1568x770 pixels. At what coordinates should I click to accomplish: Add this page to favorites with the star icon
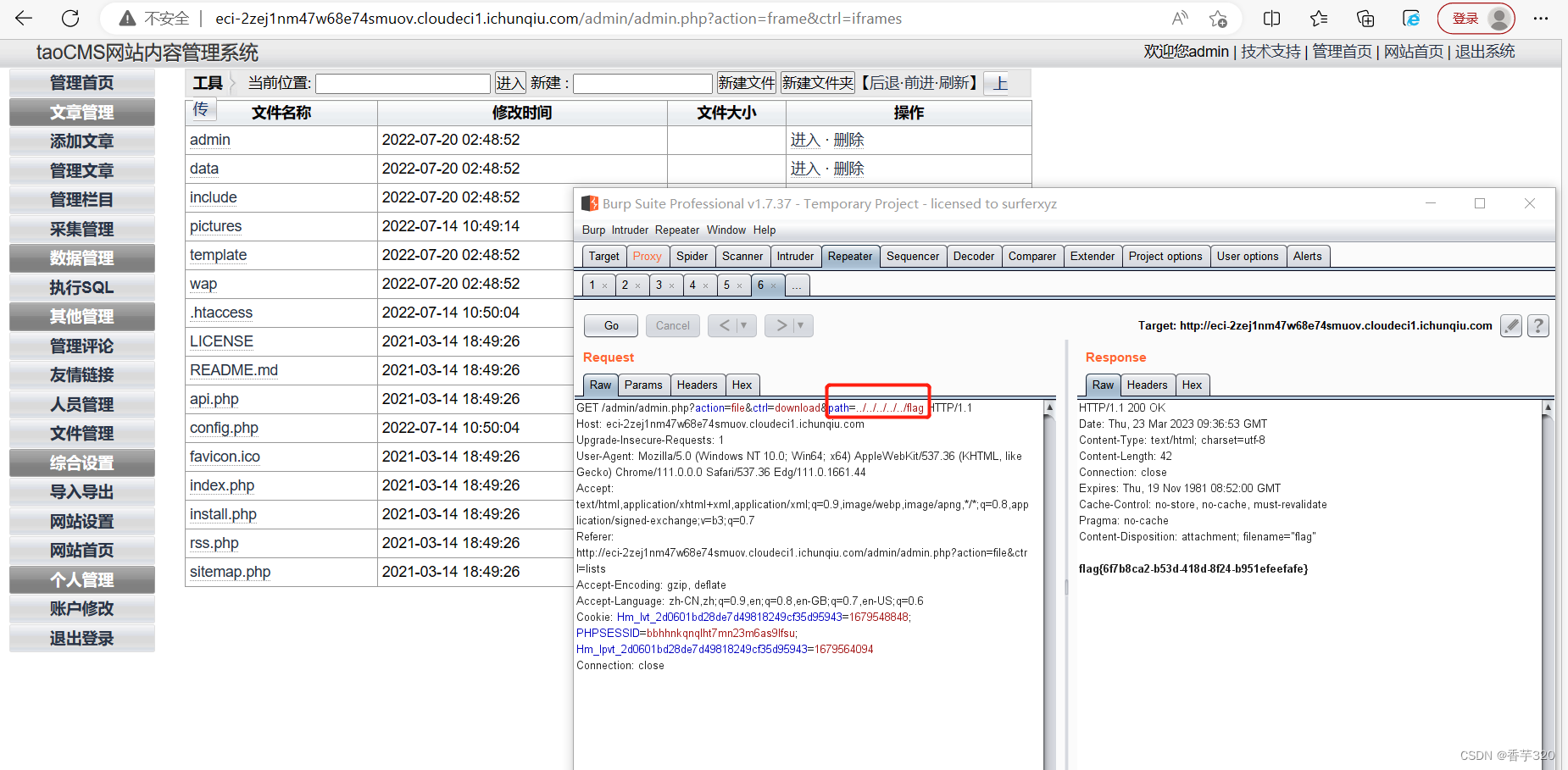[1218, 18]
